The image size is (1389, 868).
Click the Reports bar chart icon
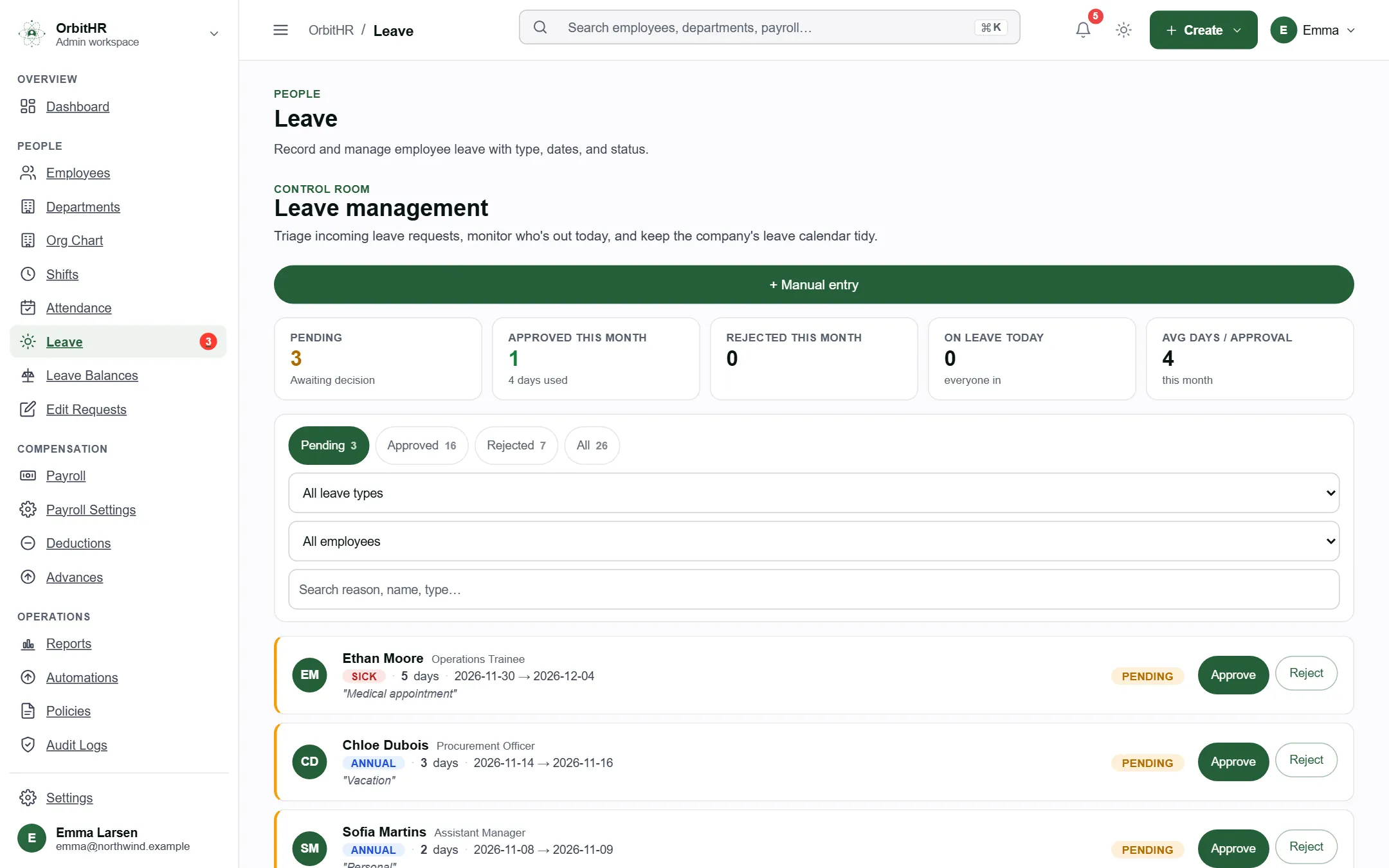click(28, 643)
